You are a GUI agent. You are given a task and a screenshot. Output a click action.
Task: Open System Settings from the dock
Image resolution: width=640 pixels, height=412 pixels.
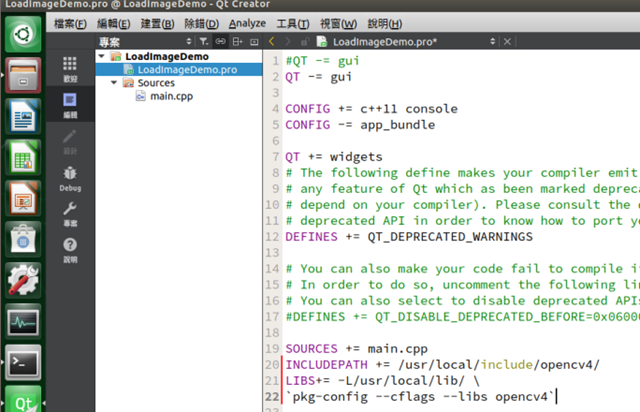[x=23, y=281]
